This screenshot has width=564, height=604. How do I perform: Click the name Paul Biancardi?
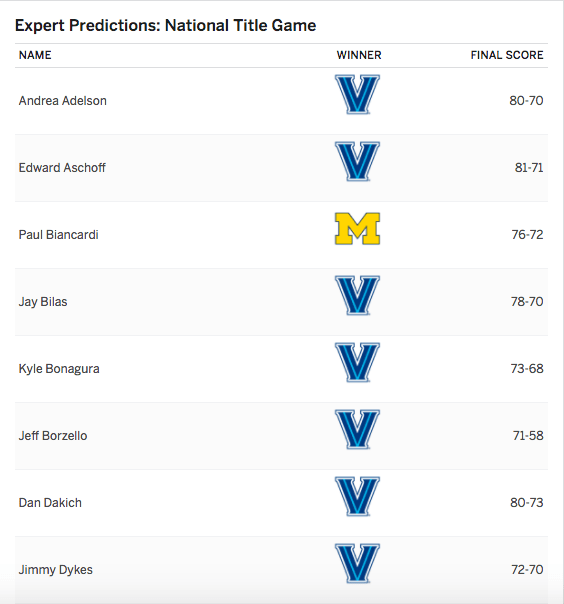point(59,235)
